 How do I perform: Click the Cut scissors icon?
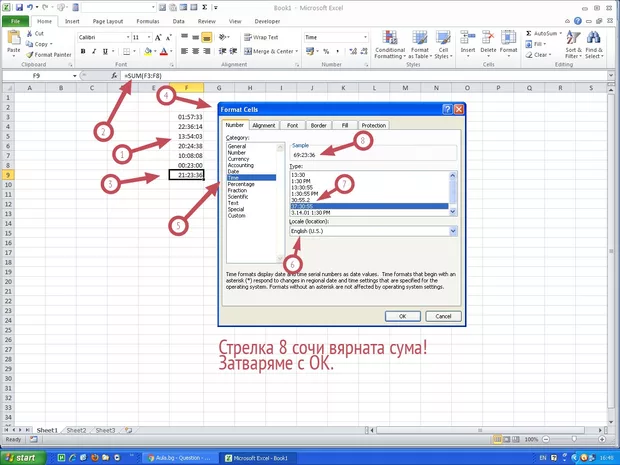pyautogui.click(x=29, y=34)
